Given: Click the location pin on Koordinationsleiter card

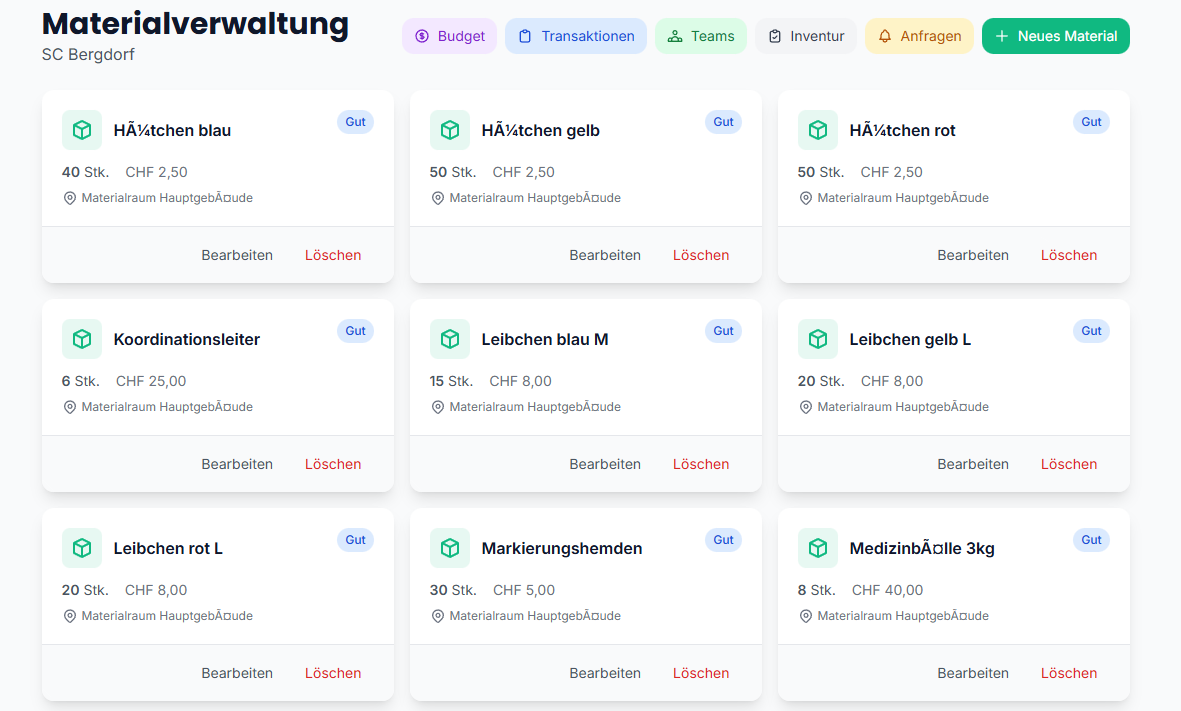Looking at the screenshot, I should click(x=69, y=407).
